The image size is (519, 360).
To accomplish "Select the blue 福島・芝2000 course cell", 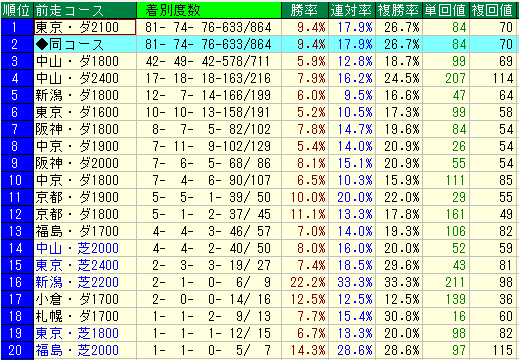I will [85, 350].
